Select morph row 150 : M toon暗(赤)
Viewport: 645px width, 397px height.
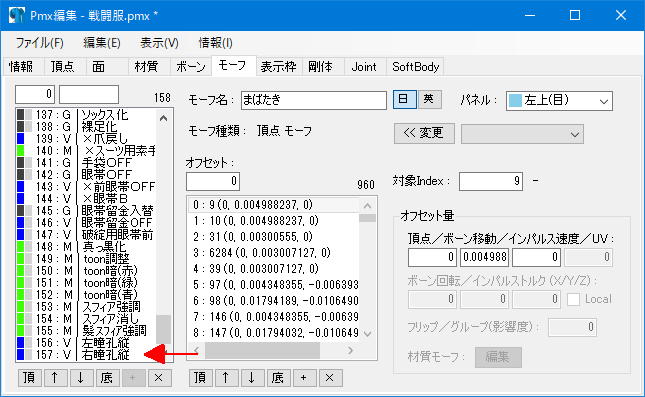point(86,270)
